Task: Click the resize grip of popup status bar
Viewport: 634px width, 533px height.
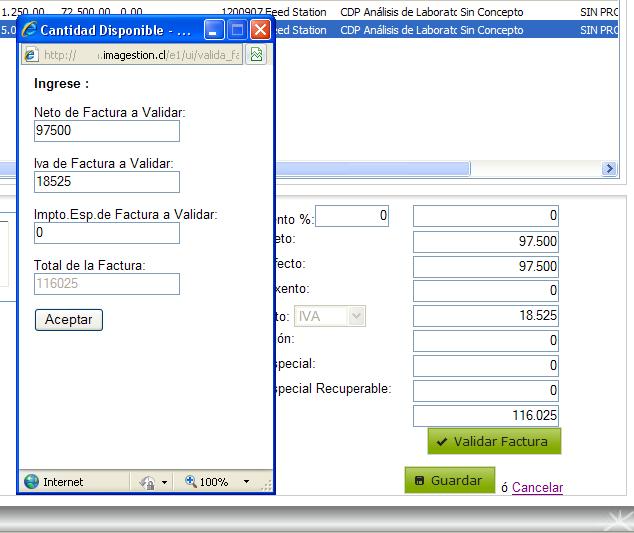Action: 267,485
